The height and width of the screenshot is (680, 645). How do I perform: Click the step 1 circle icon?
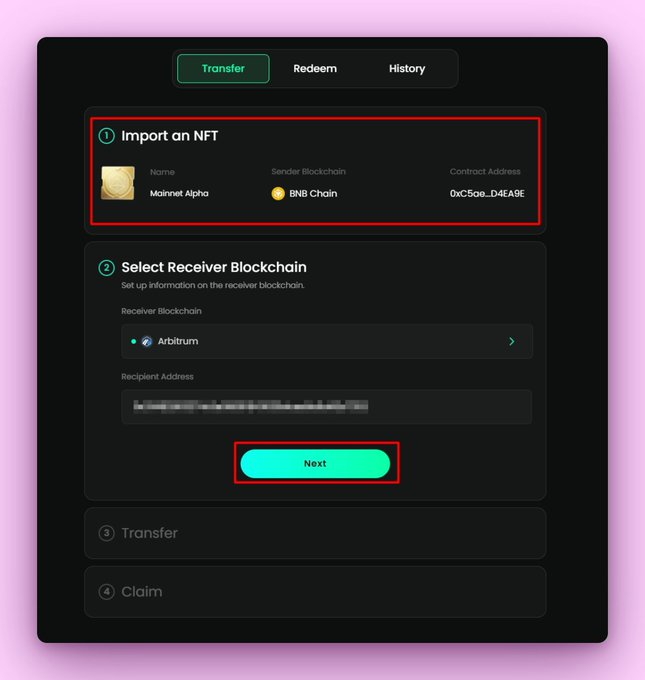click(107, 136)
